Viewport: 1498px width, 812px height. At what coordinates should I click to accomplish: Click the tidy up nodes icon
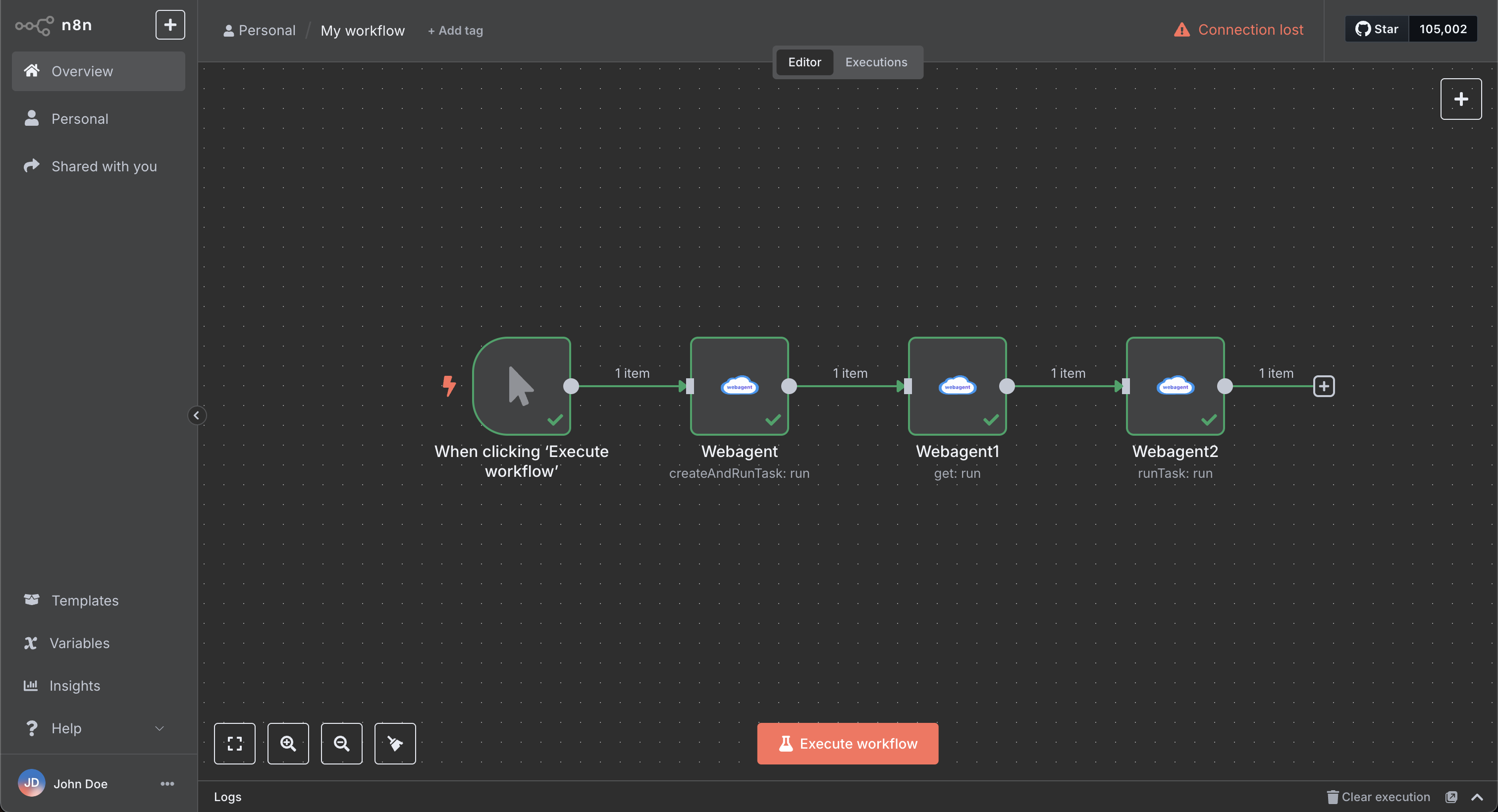tap(395, 743)
